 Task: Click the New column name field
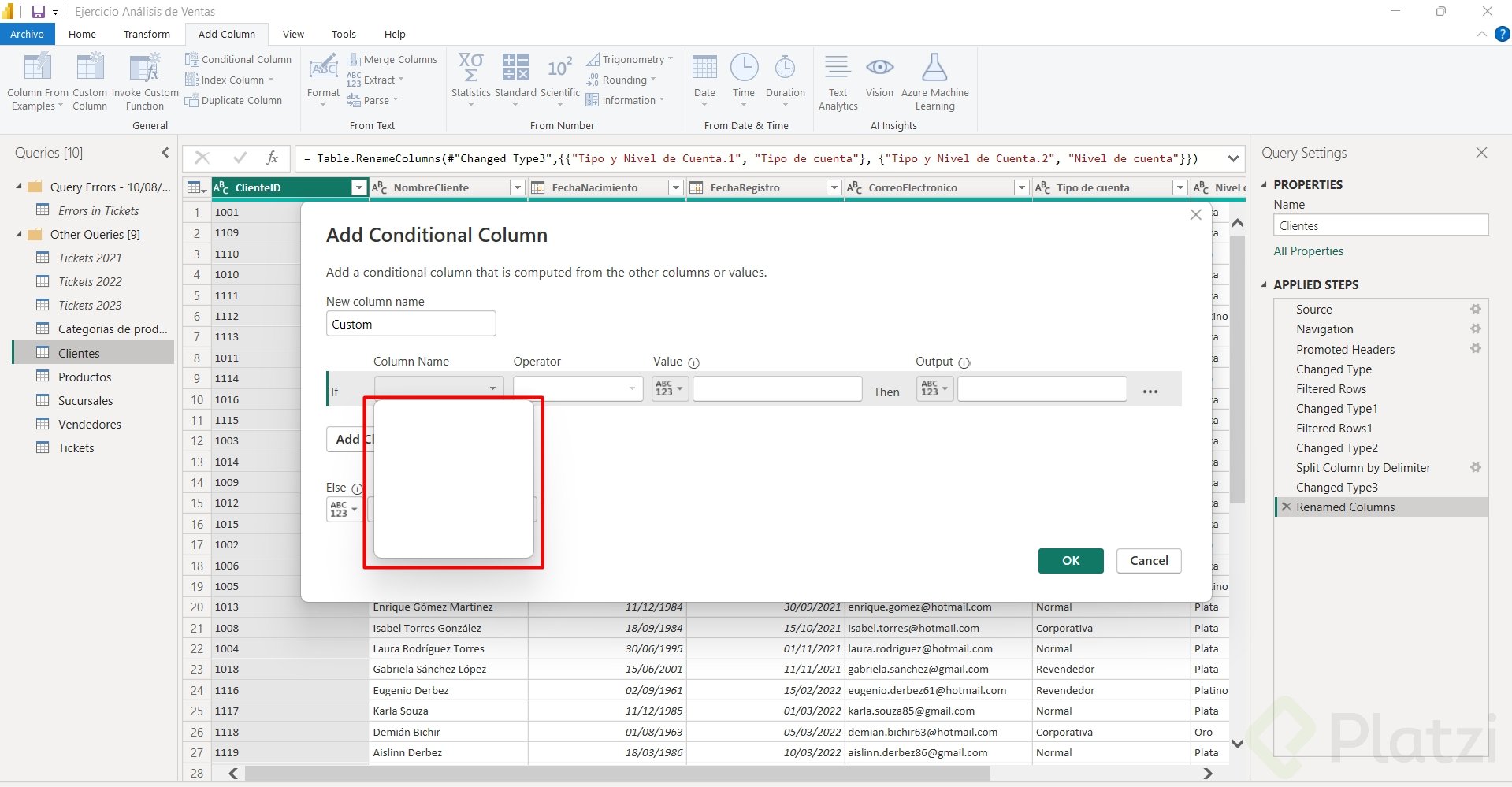(411, 324)
